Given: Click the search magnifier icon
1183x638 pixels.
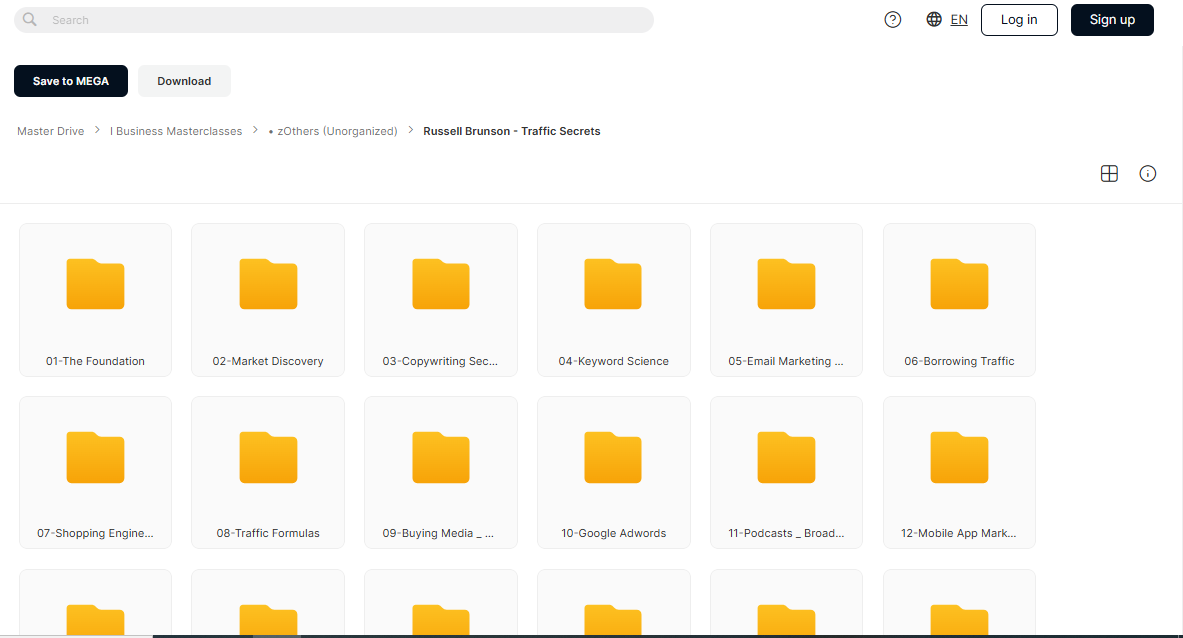Looking at the screenshot, I should point(29,20).
